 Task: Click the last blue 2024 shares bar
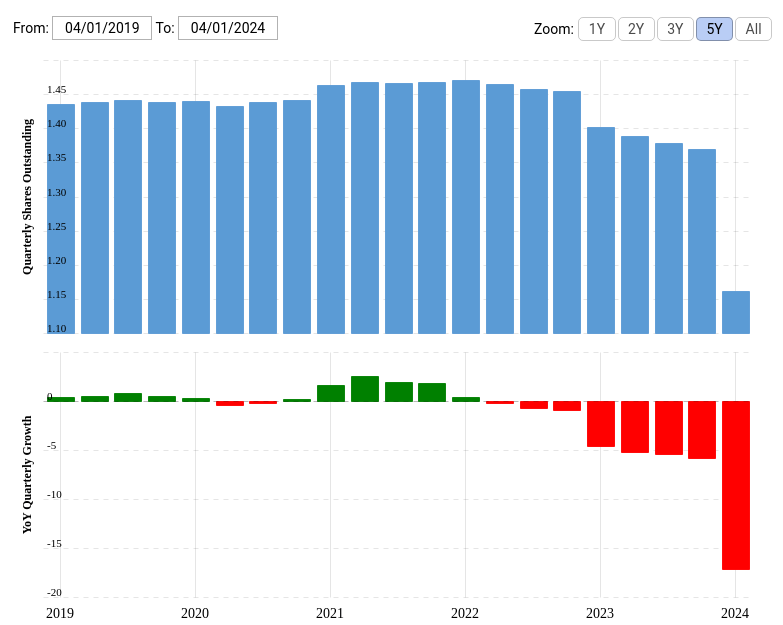(736, 312)
